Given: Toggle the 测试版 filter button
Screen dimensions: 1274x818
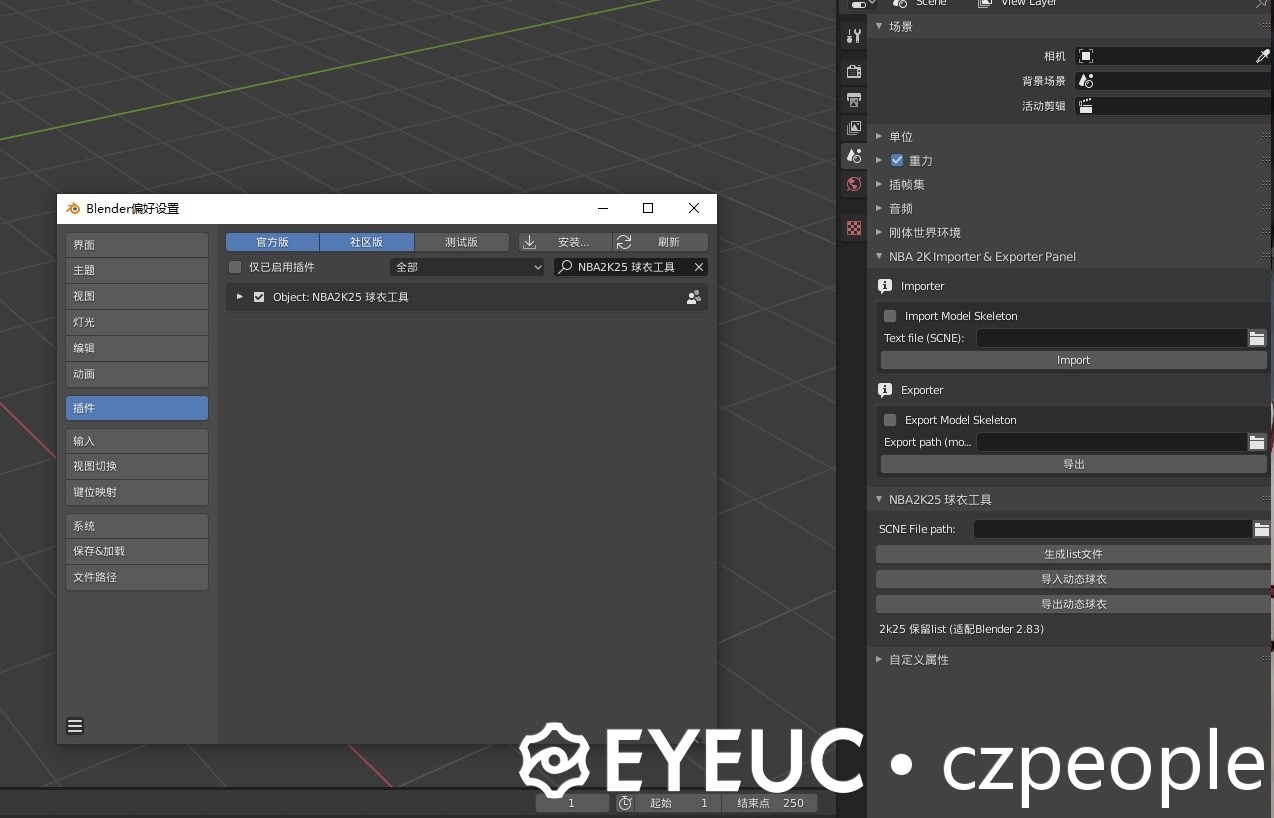Looking at the screenshot, I should 461,242.
